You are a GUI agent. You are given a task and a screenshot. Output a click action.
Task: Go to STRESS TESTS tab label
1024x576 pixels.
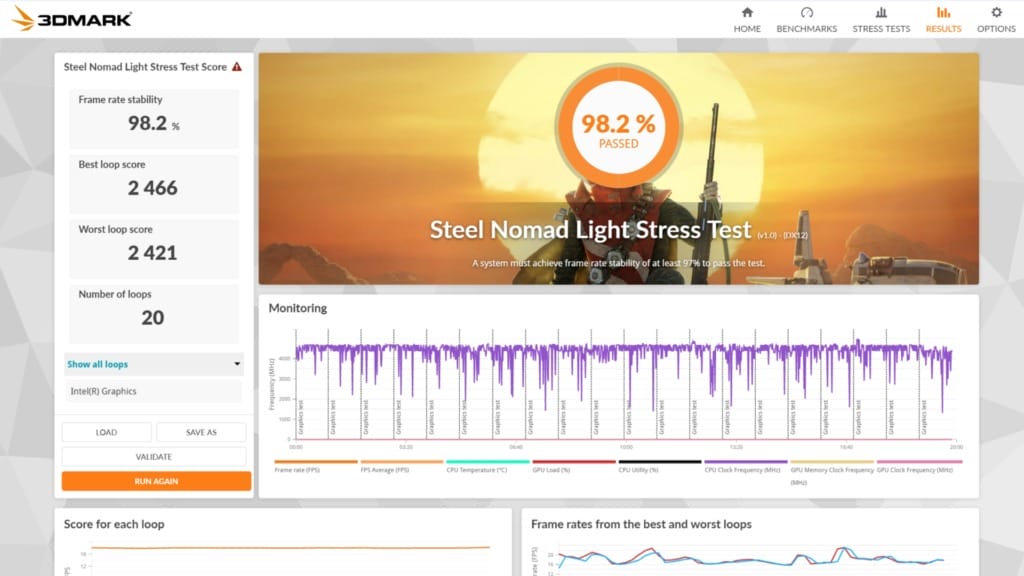[881, 29]
